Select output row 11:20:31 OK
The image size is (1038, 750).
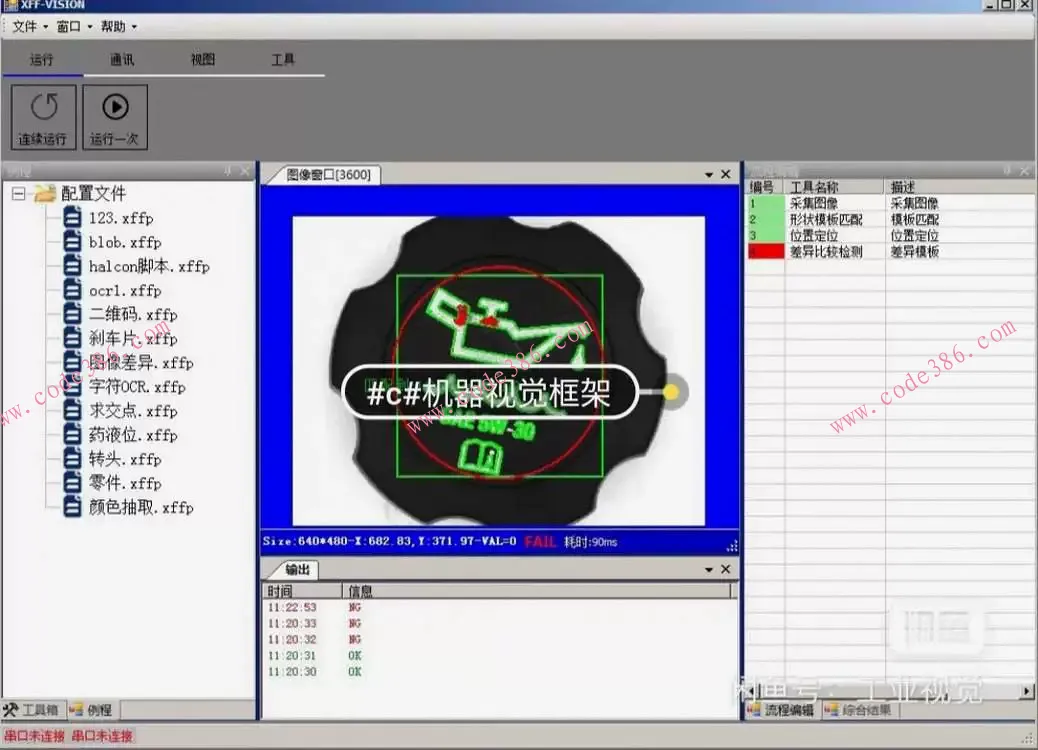[x=500, y=655]
